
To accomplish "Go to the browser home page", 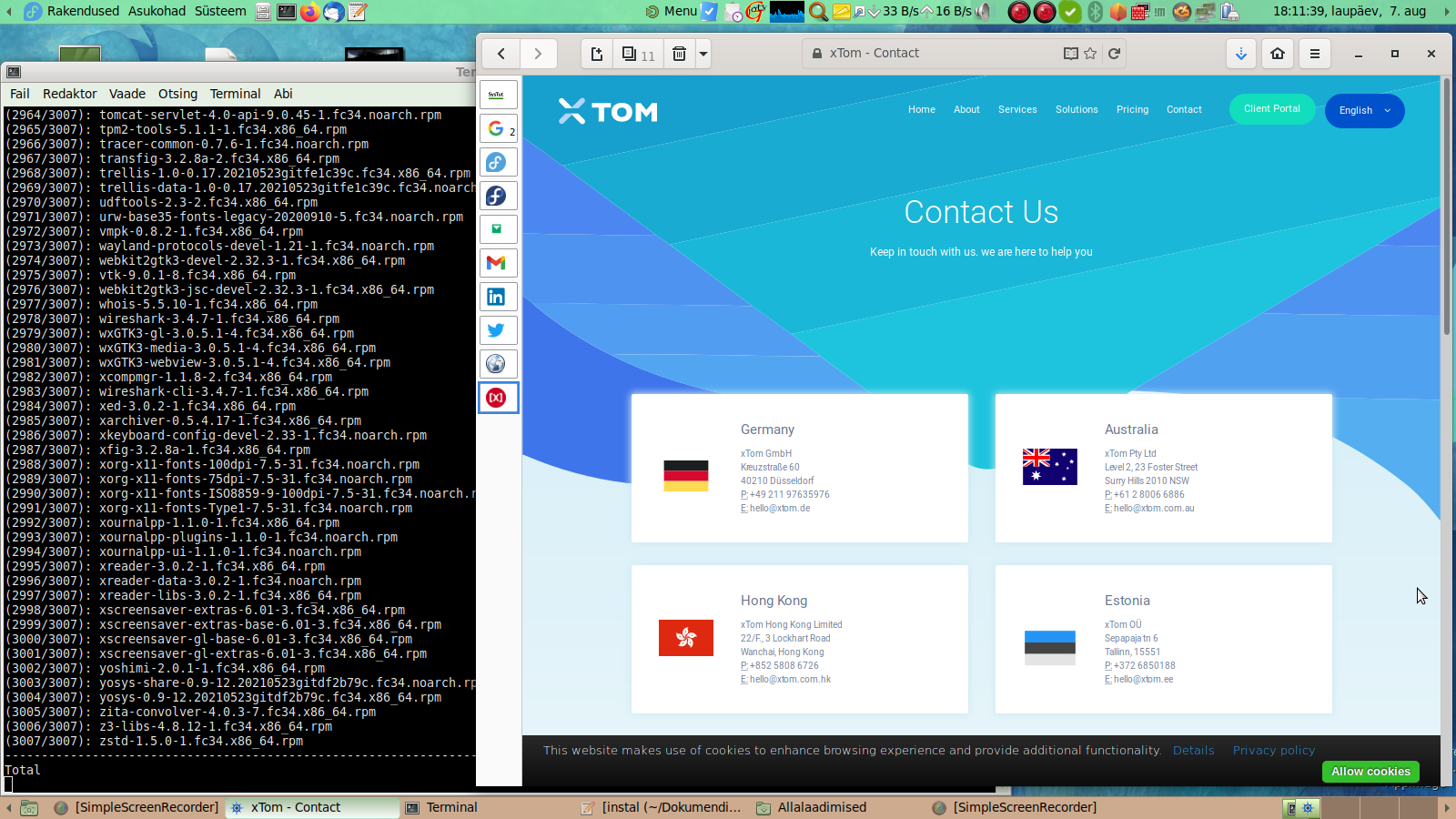I will 1278,54.
